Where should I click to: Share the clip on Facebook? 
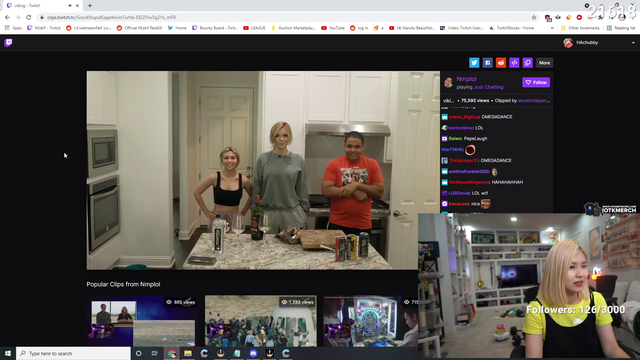coord(487,63)
